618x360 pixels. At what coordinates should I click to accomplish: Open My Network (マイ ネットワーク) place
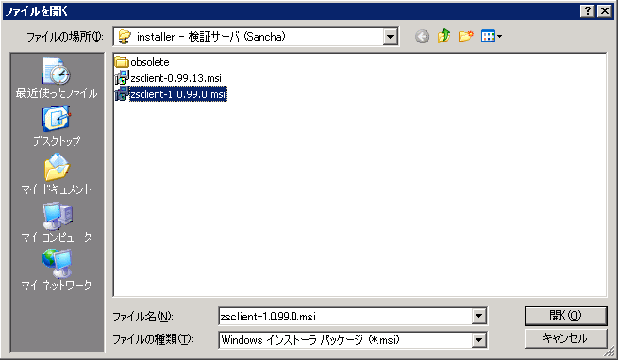point(57,270)
